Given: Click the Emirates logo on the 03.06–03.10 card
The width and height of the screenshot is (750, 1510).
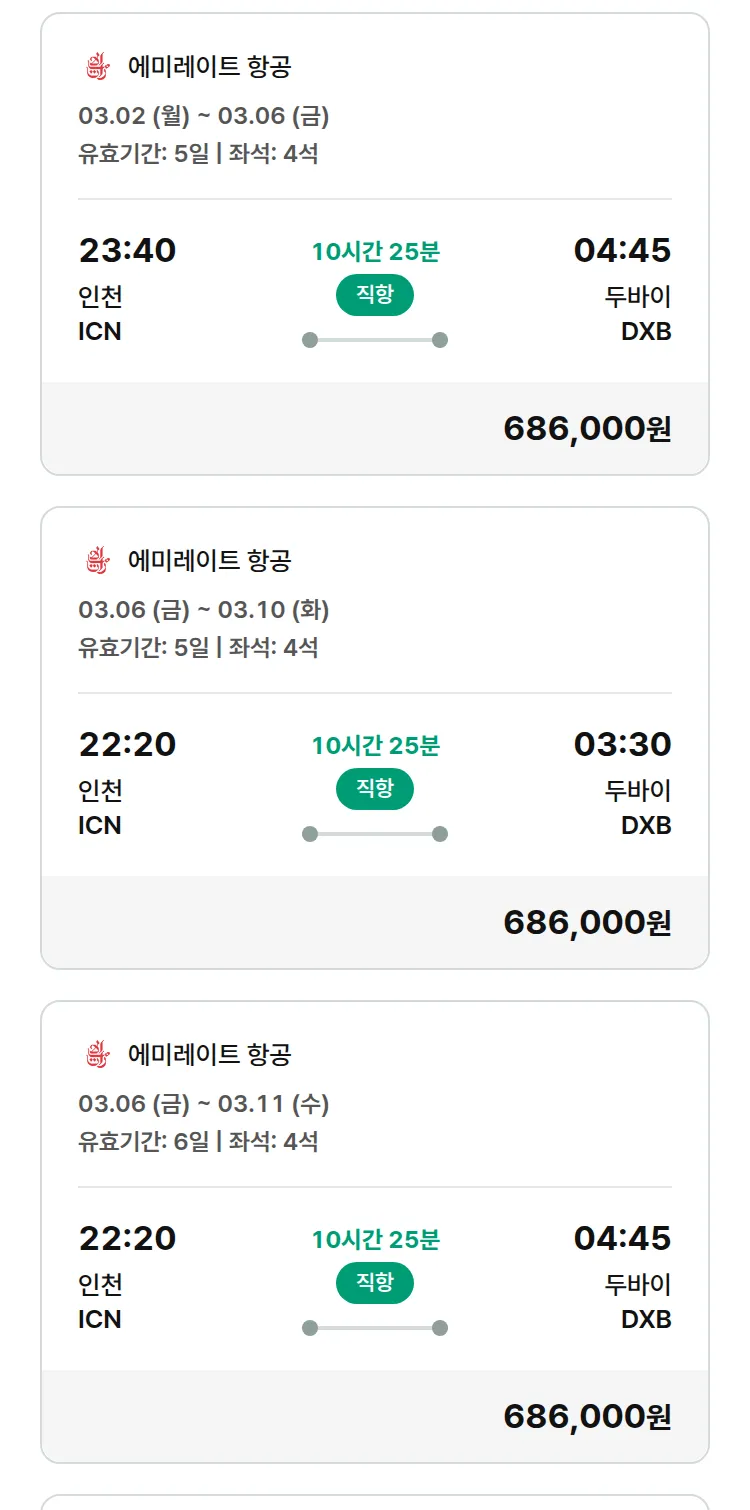Looking at the screenshot, I should click(96, 560).
